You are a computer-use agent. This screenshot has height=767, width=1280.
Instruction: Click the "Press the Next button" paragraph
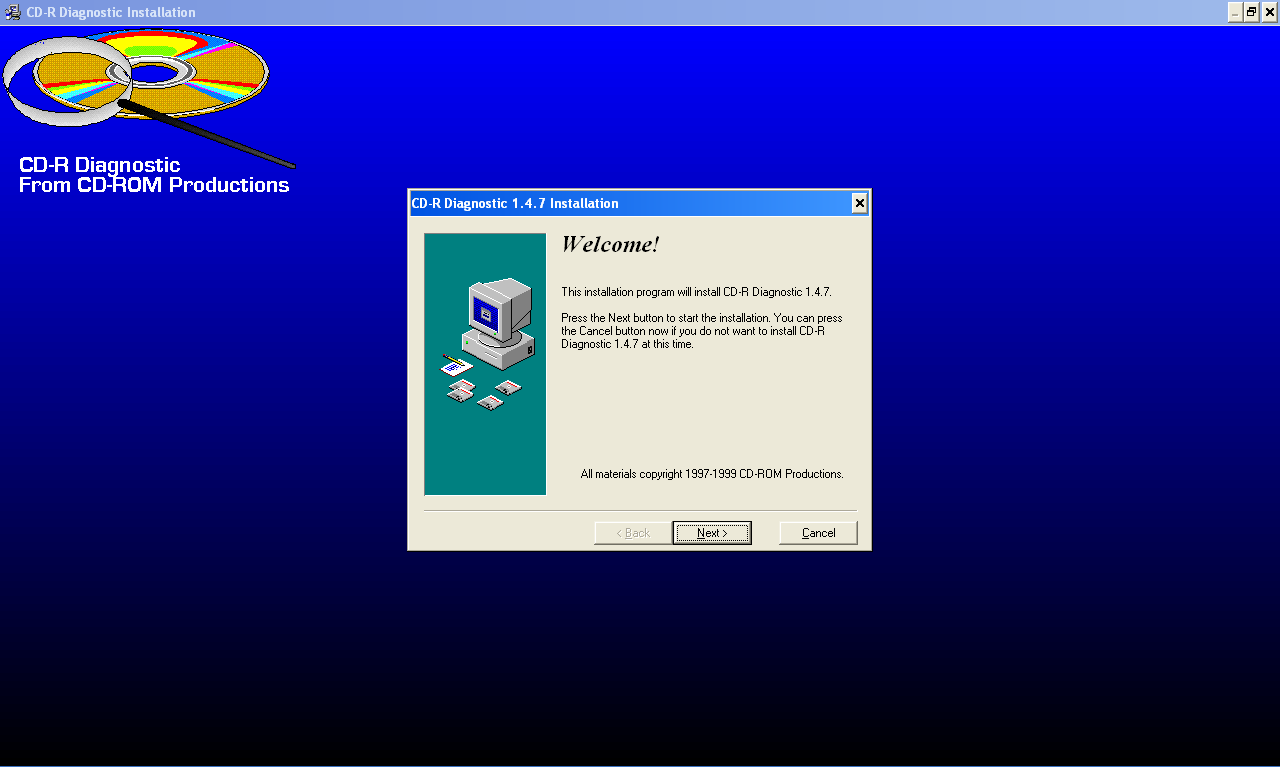coord(701,331)
